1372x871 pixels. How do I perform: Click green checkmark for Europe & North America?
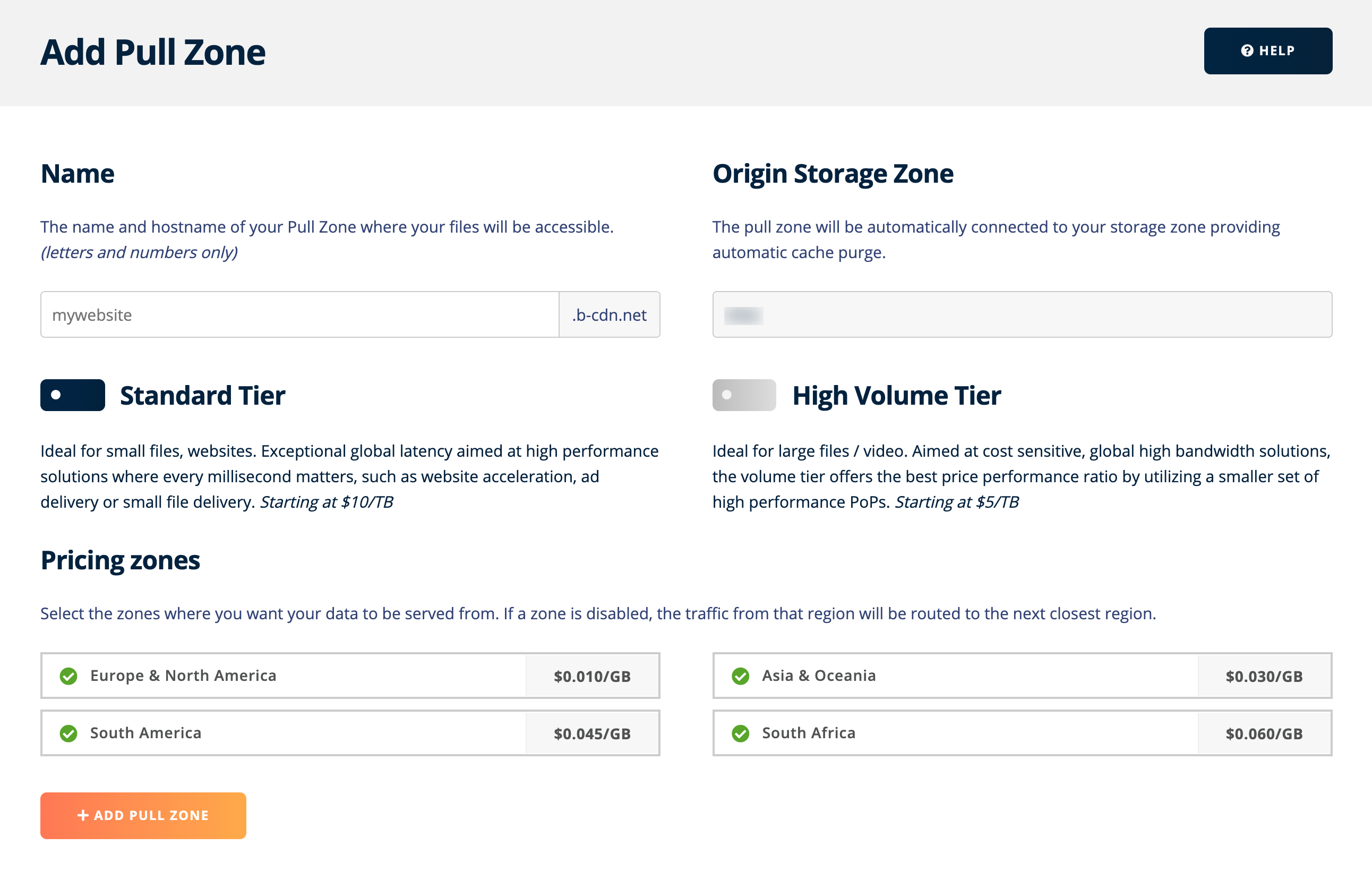(68, 676)
